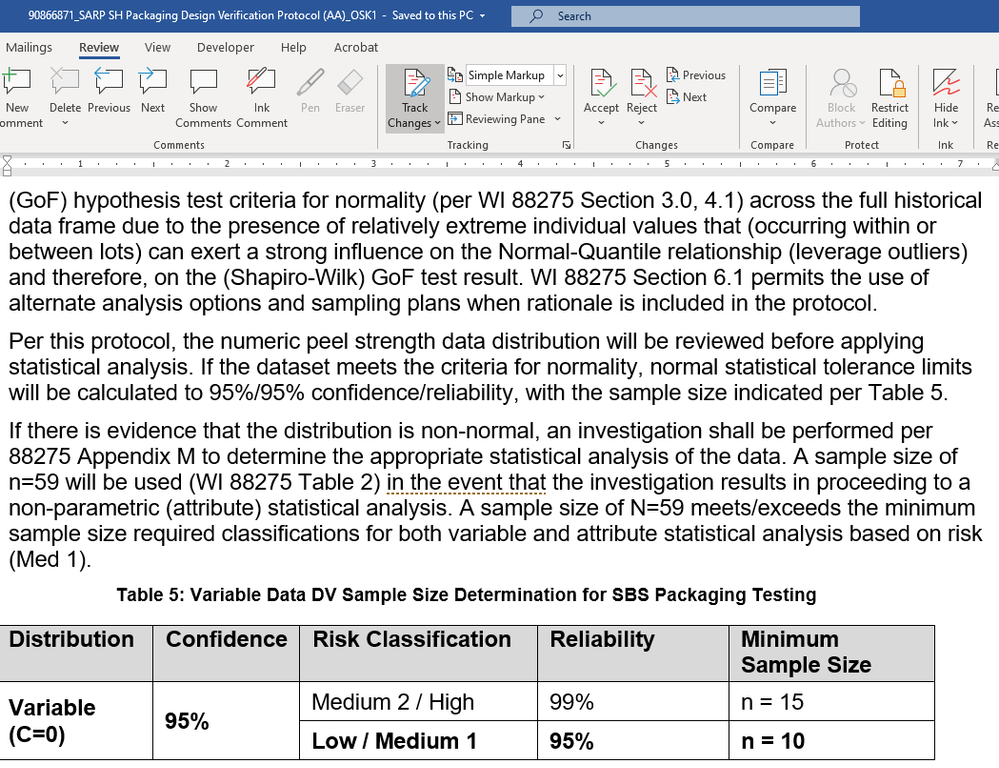
Task: Click the ruler indent marker
Action: click(x=6, y=165)
